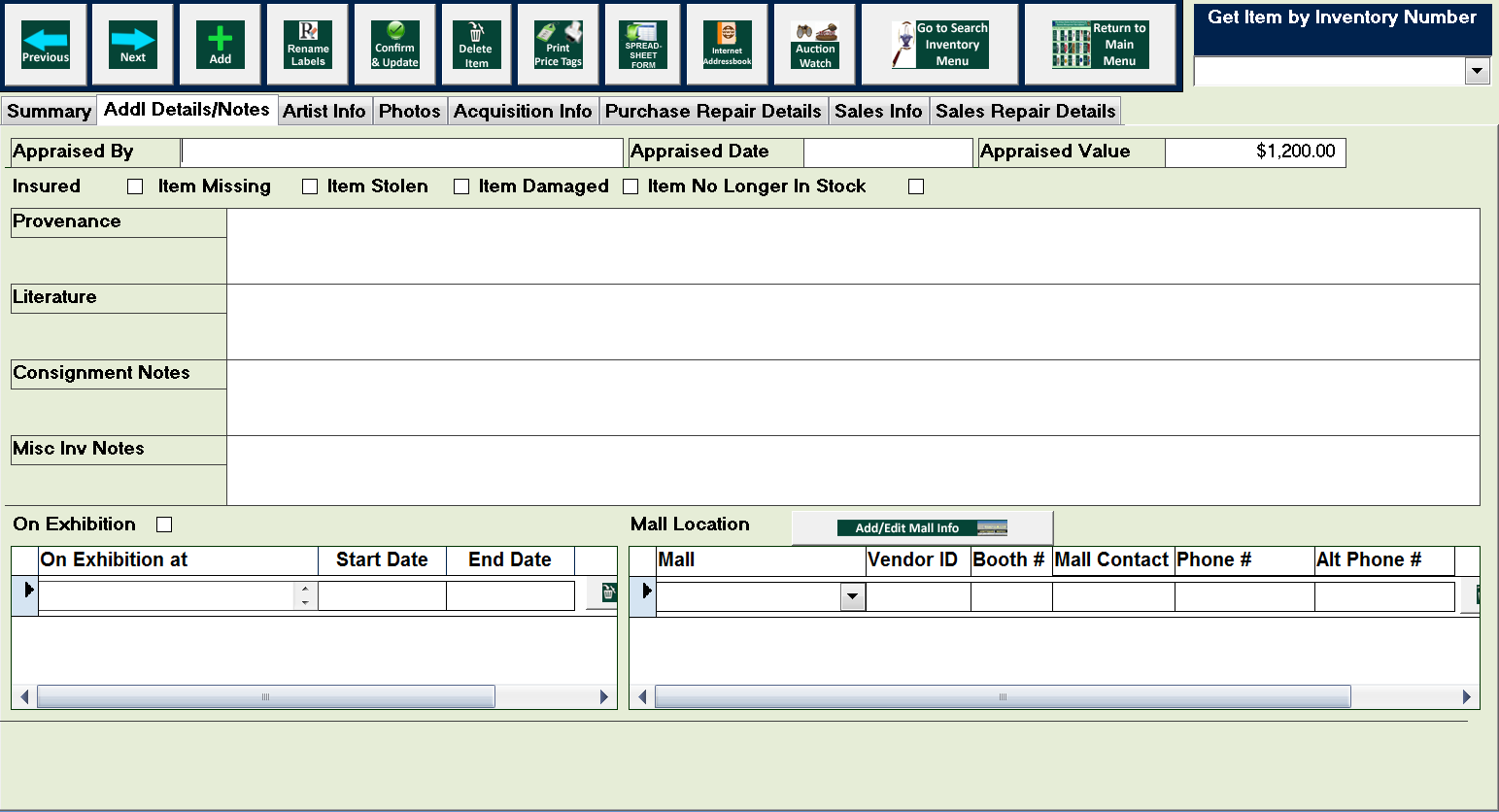The image size is (1499, 812).
Task: Click exhibition table scroll right arrow
Action: coord(604,696)
